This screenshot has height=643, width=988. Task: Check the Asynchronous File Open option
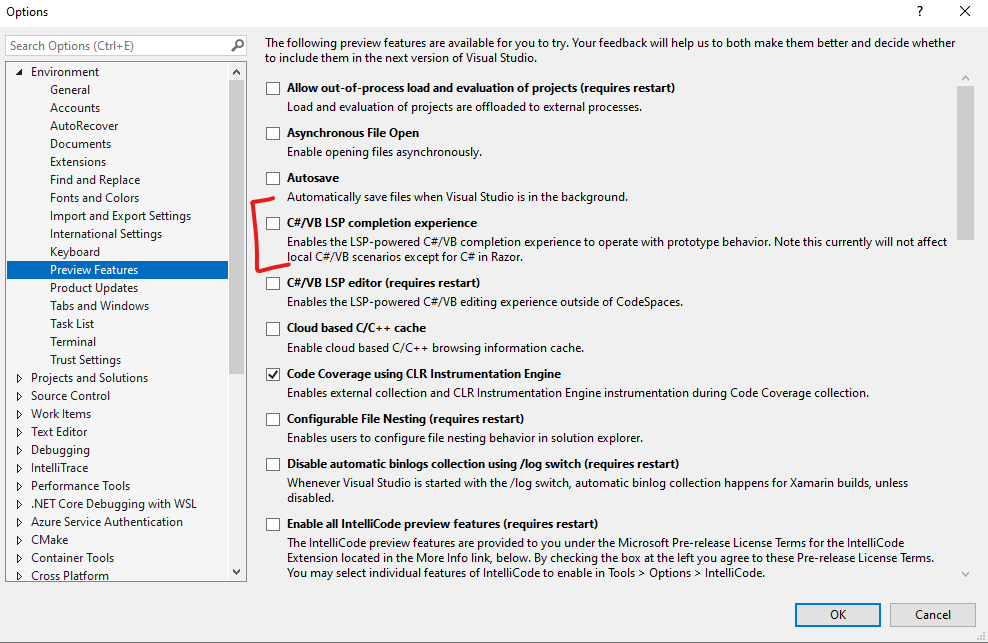point(273,134)
